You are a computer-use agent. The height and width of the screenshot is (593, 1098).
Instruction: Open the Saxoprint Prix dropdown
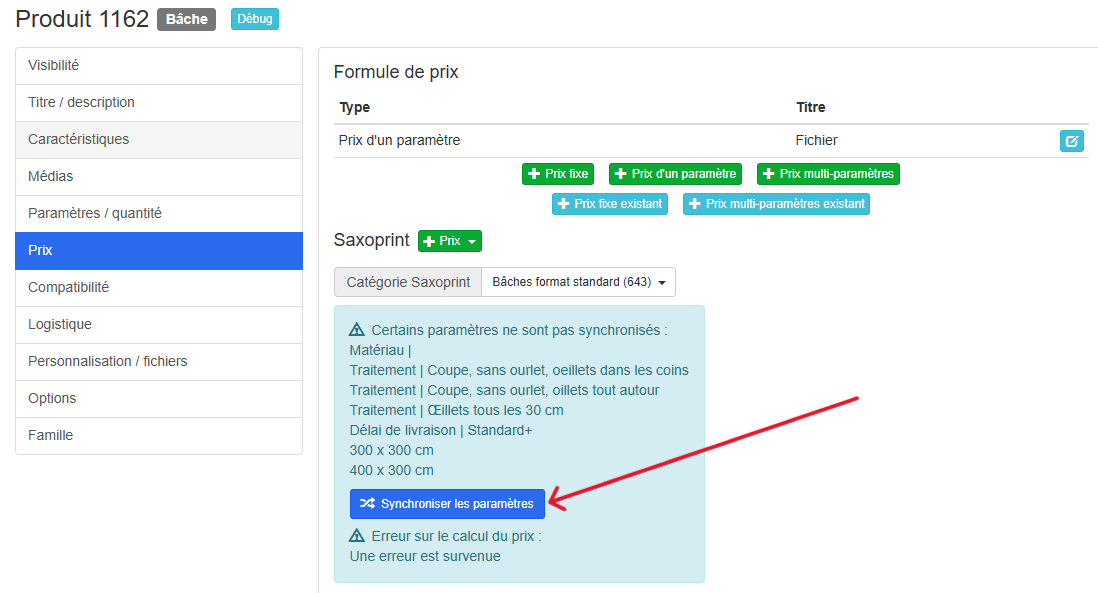coord(450,241)
